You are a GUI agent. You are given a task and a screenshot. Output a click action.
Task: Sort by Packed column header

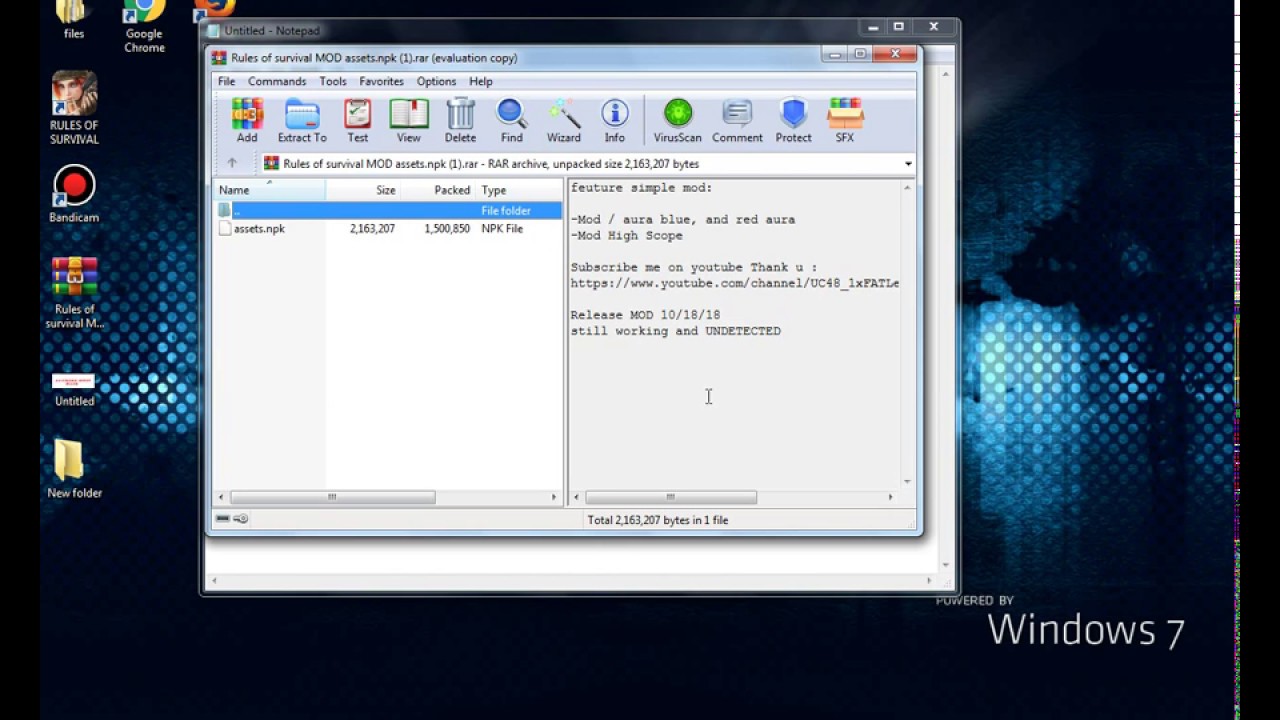[438, 190]
